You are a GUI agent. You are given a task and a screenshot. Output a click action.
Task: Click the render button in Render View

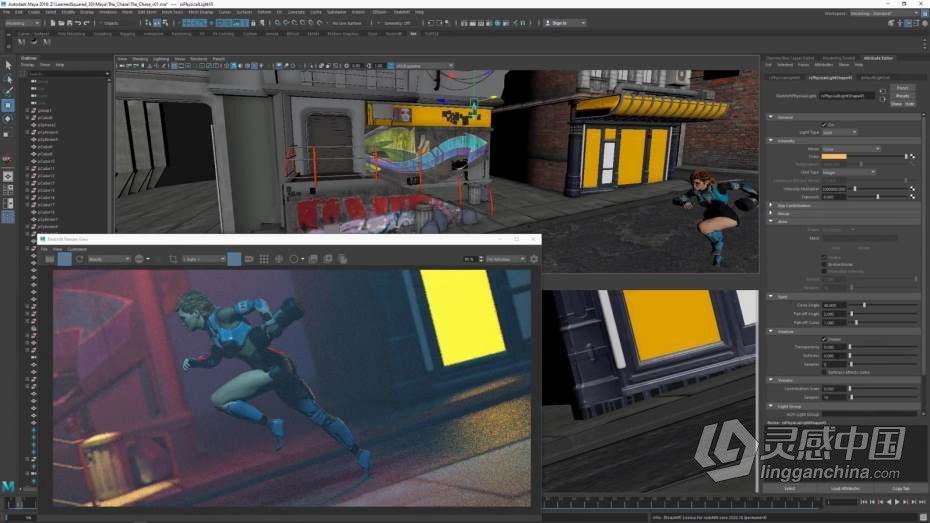[x=50, y=259]
